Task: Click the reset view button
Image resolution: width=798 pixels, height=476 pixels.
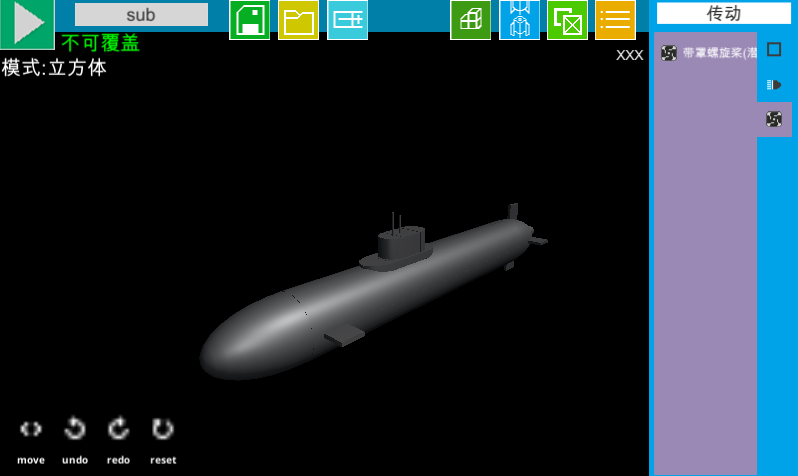Action: (163, 429)
